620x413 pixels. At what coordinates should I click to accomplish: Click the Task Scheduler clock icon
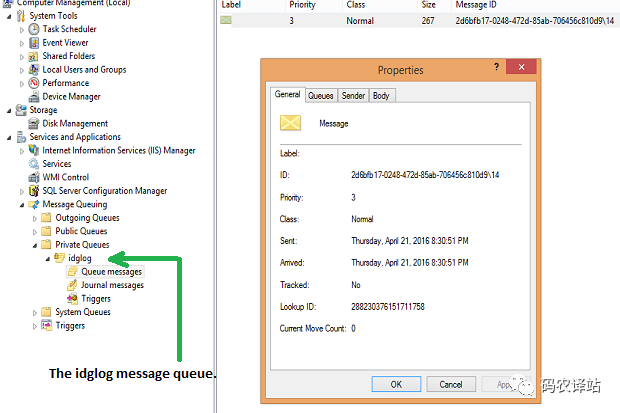click(34, 29)
